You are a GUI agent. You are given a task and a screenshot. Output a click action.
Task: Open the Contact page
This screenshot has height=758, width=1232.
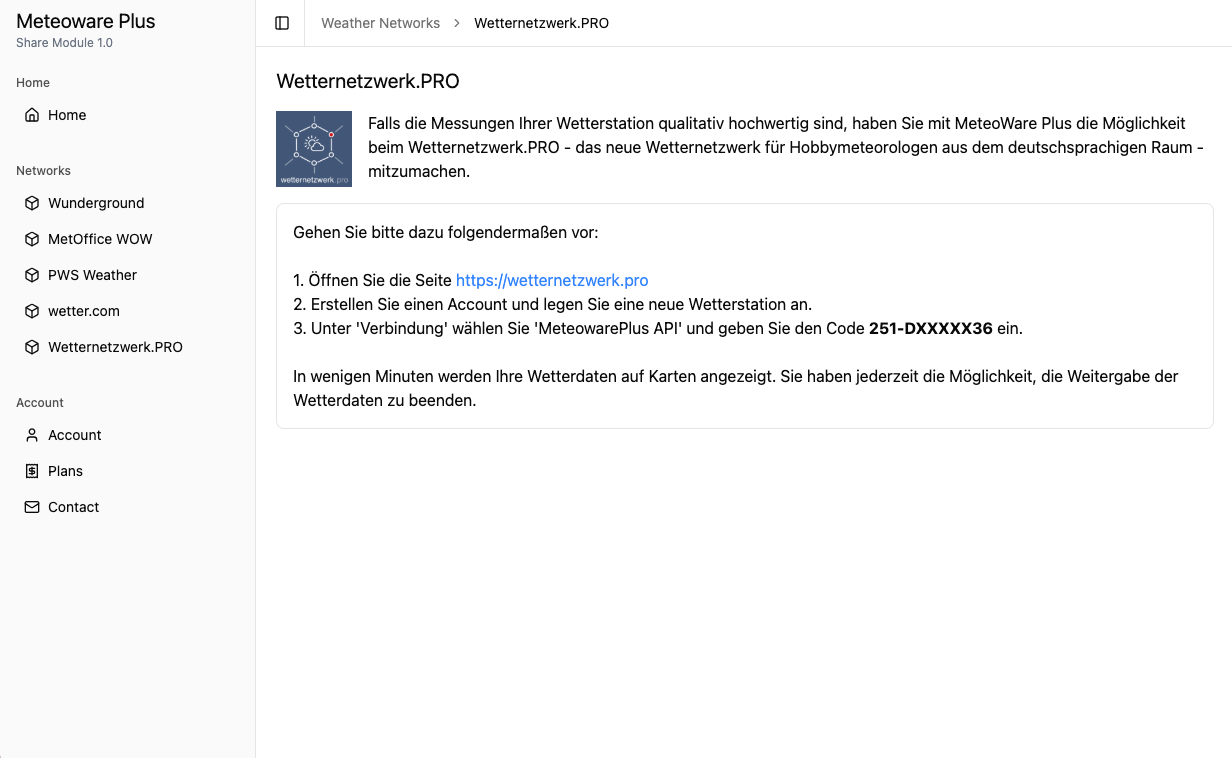click(127, 507)
